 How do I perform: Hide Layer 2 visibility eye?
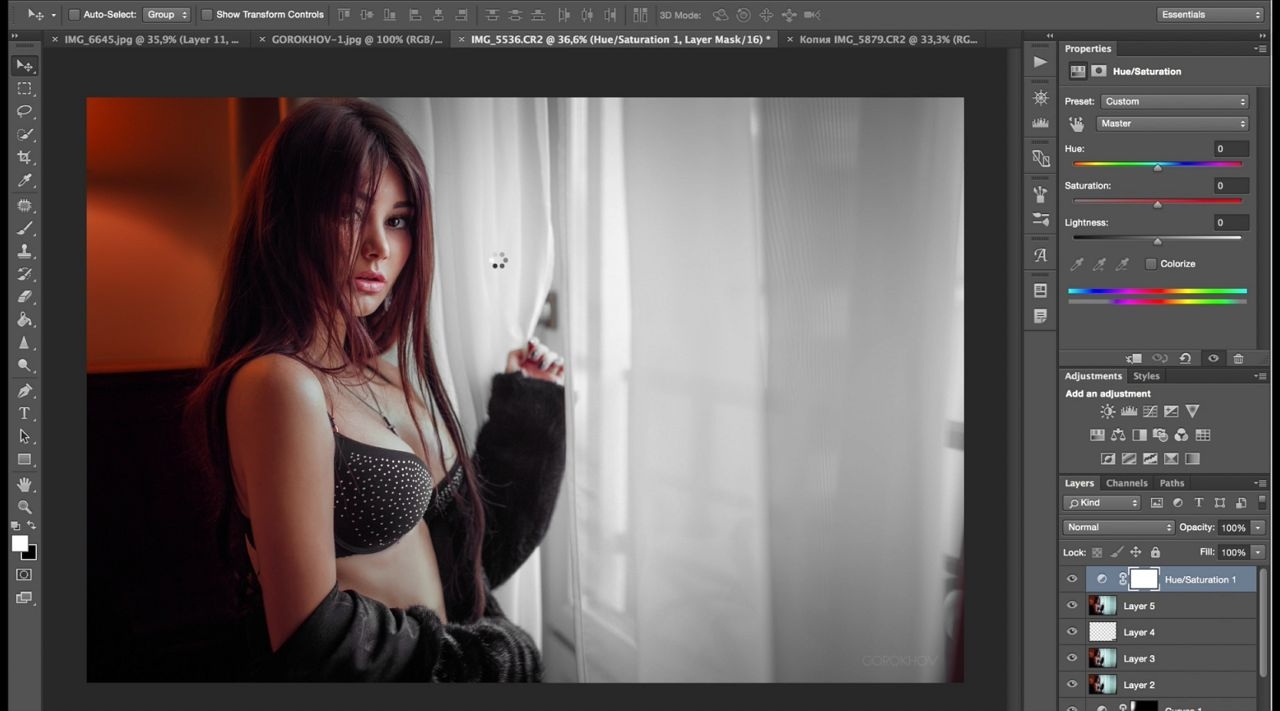pyautogui.click(x=1072, y=684)
